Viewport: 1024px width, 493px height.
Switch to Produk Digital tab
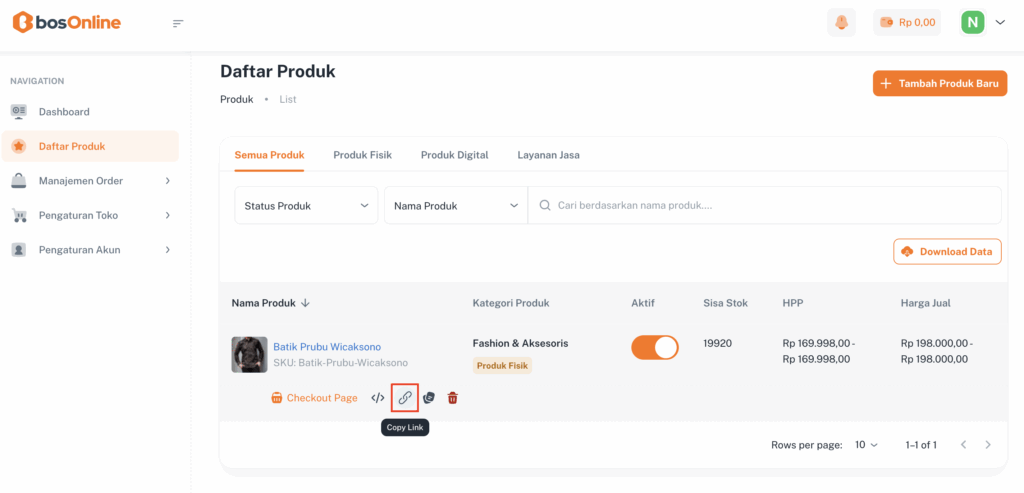(454, 155)
